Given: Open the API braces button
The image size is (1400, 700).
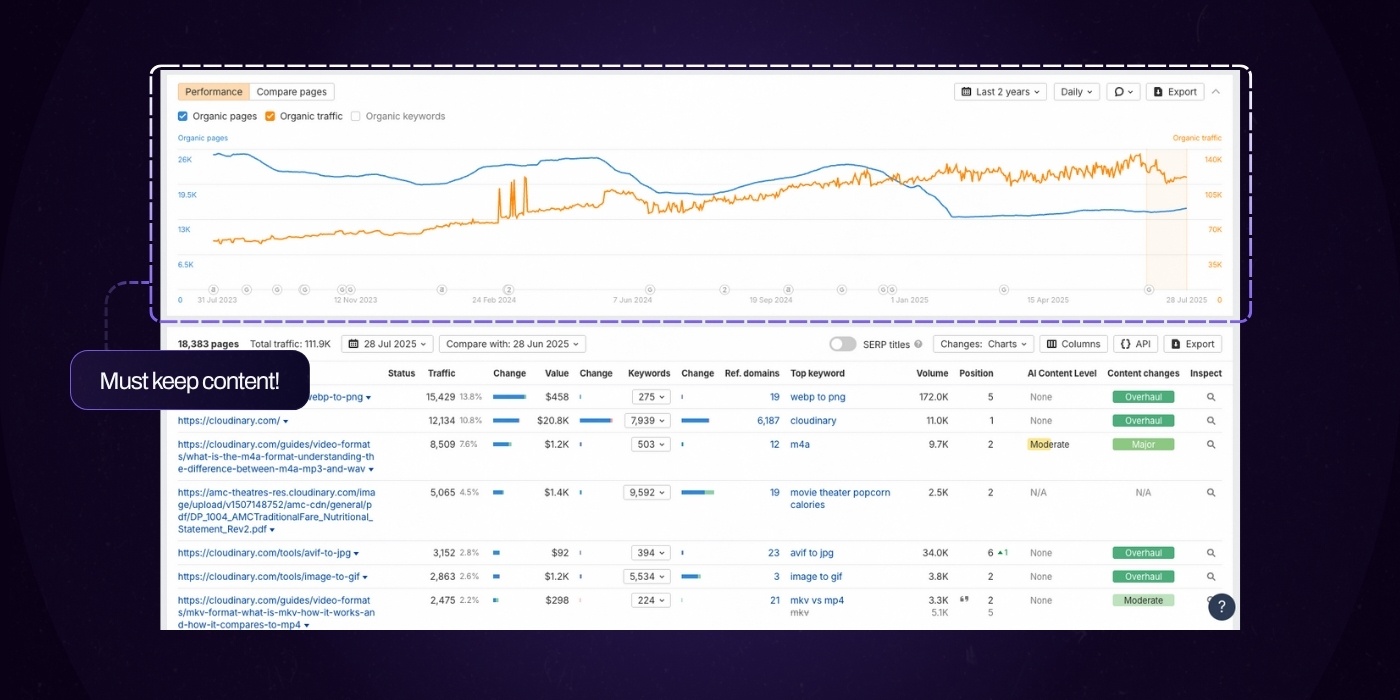Looking at the screenshot, I should click(1135, 344).
